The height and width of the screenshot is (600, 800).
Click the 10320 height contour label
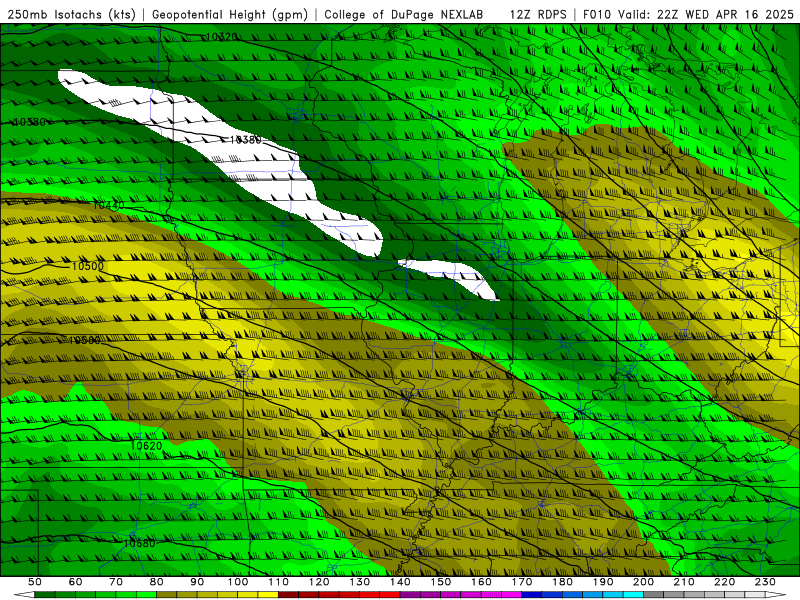(221, 37)
